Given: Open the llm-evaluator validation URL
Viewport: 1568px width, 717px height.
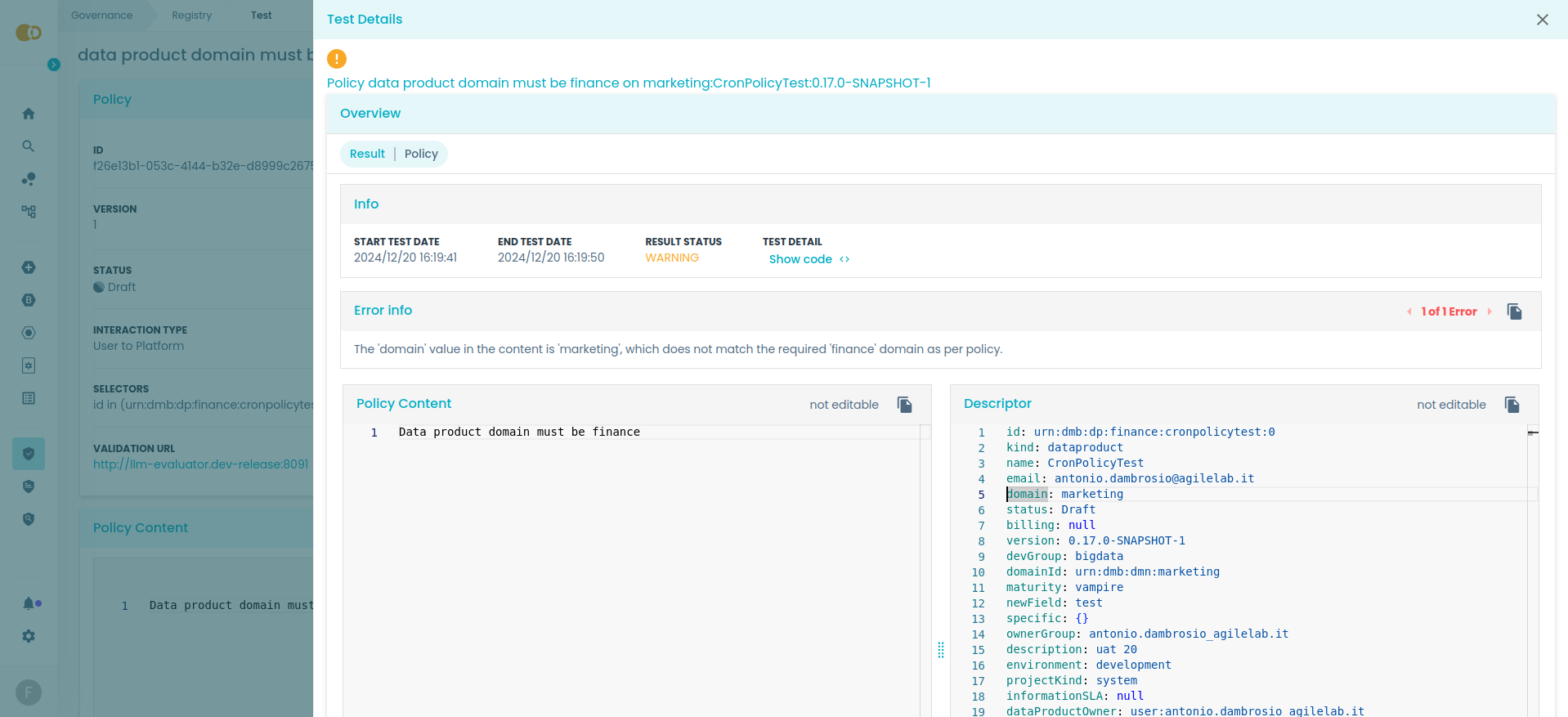Looking at the screenshot, I should coord(200,464).
